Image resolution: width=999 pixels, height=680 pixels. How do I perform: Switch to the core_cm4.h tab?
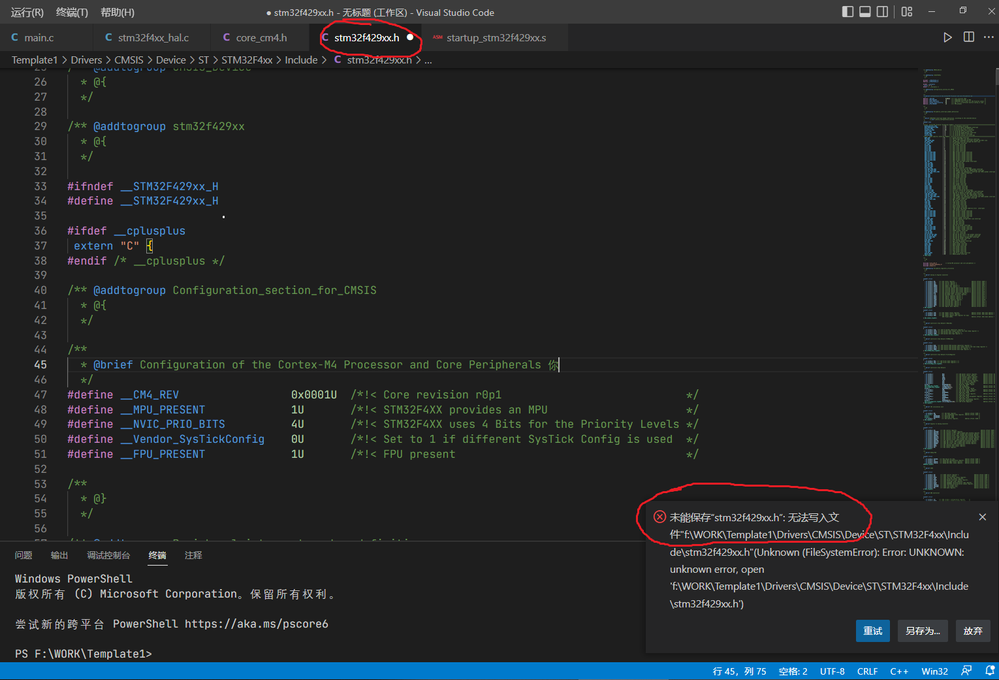pos(261,38)
